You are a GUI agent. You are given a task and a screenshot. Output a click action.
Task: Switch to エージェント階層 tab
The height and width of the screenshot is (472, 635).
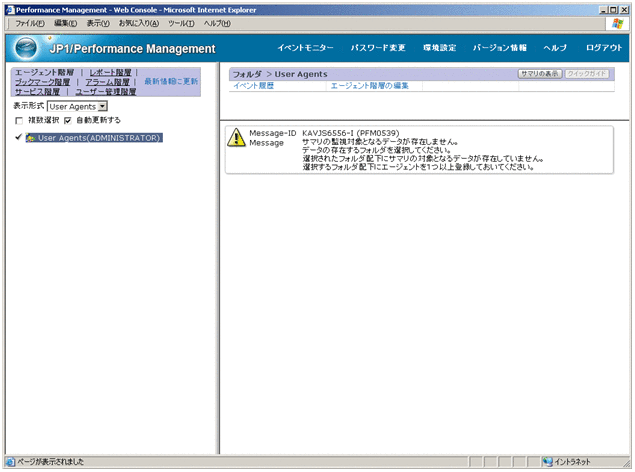tap(44, 72)
